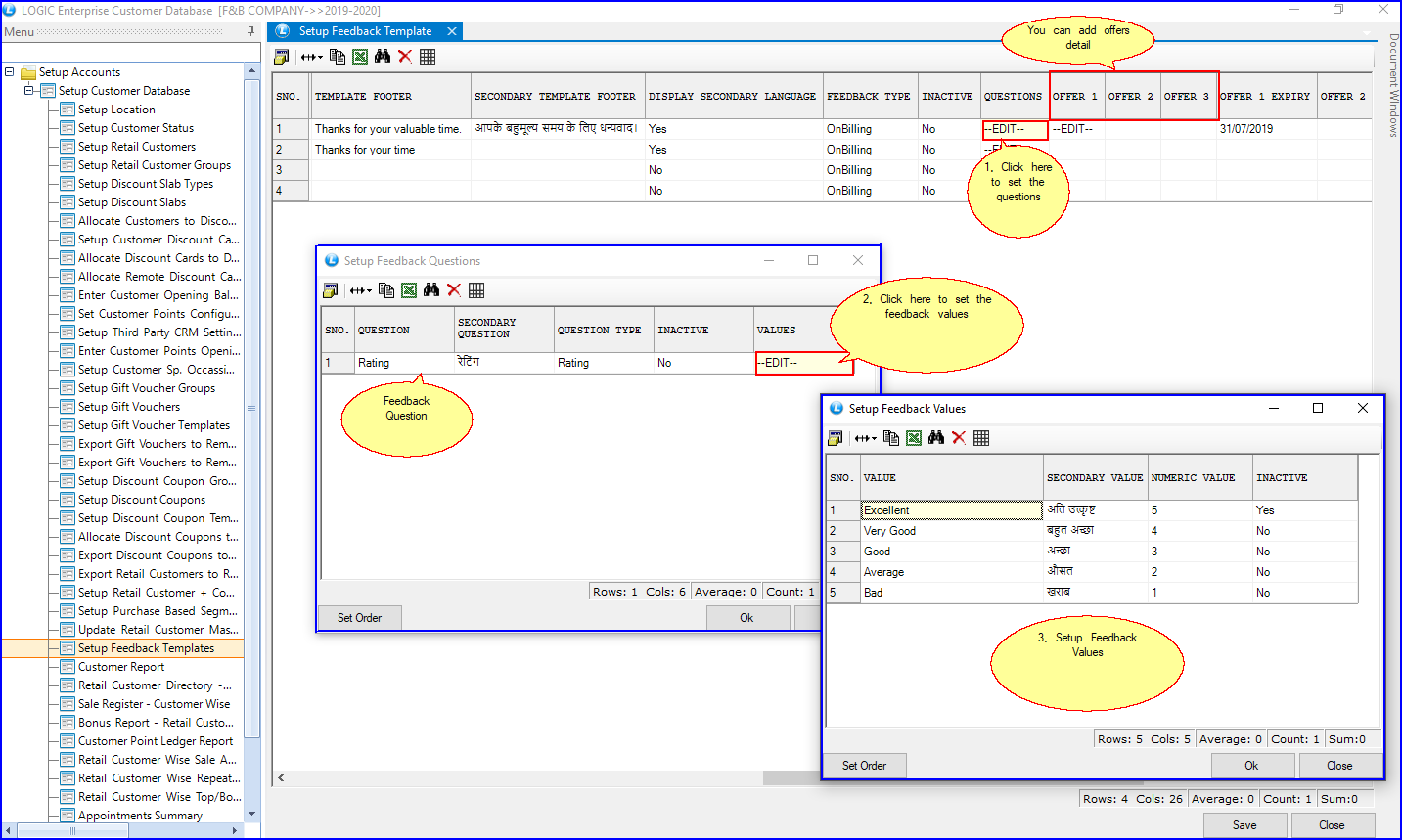The image size is (1402, 840).
Task: Click grid icon in Feedback Questions toolbar
Action: [476, 290]
